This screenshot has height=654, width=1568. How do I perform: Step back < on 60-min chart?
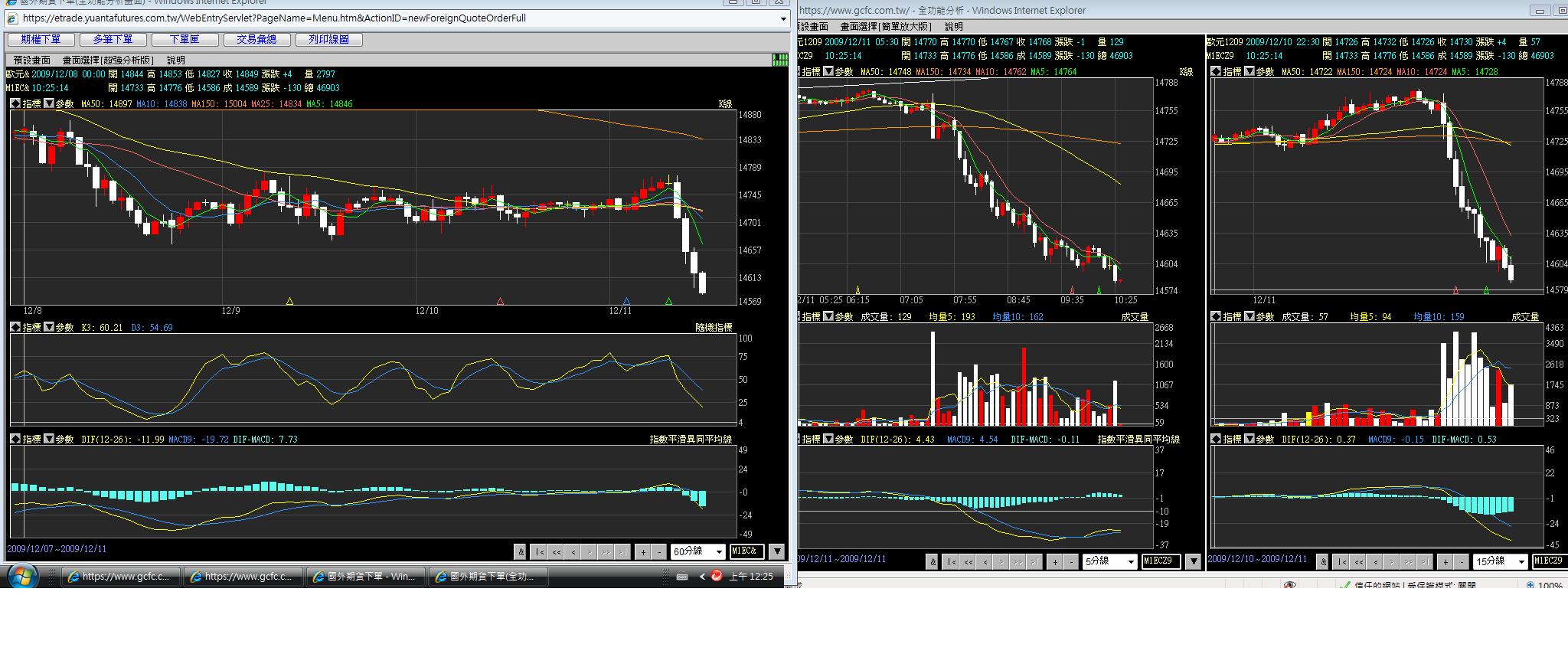(573, 551)
